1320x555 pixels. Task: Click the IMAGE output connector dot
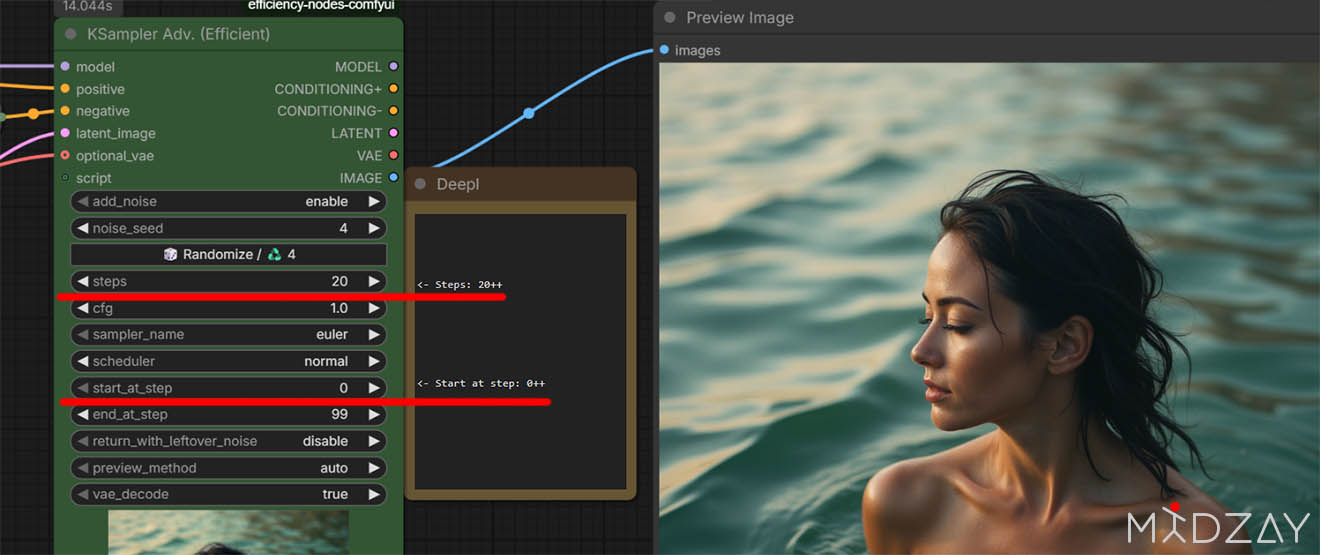coord(393,178)
